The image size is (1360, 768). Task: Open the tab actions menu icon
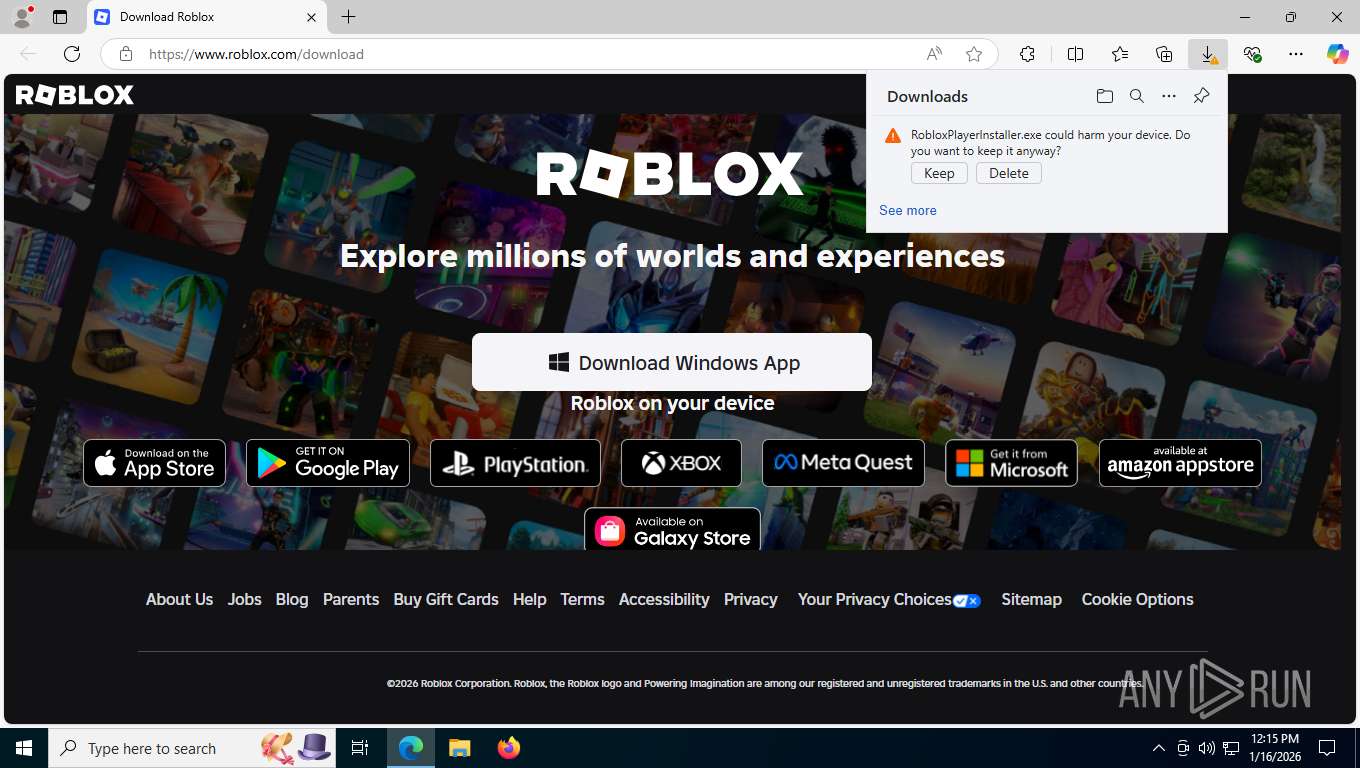click(60, 17)
